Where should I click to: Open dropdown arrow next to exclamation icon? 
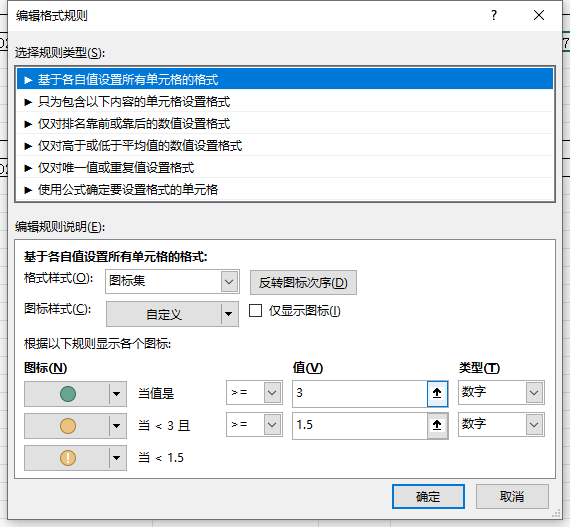pos(117,458)
